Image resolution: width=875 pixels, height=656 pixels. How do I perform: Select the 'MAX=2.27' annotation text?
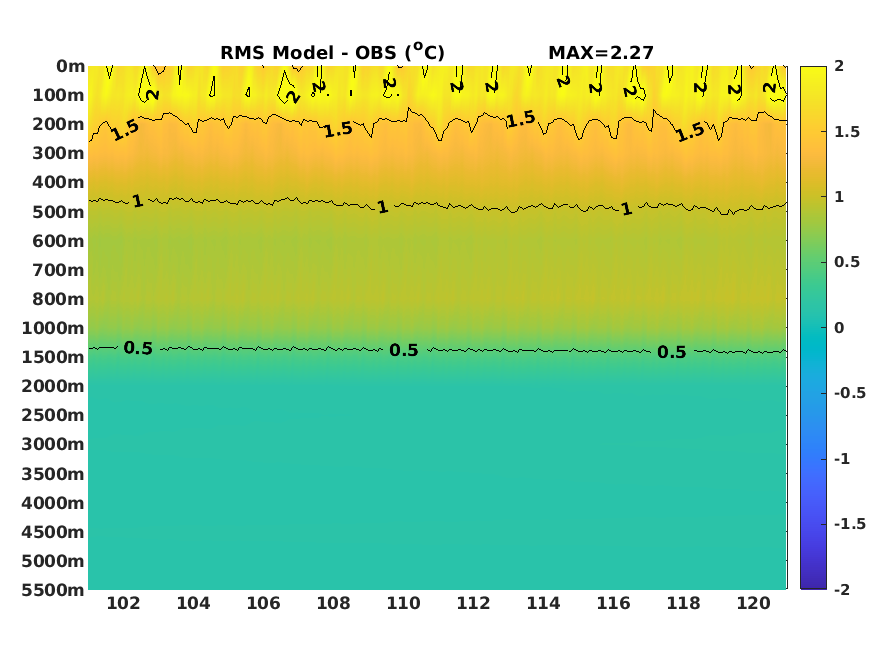click(600, 53)
